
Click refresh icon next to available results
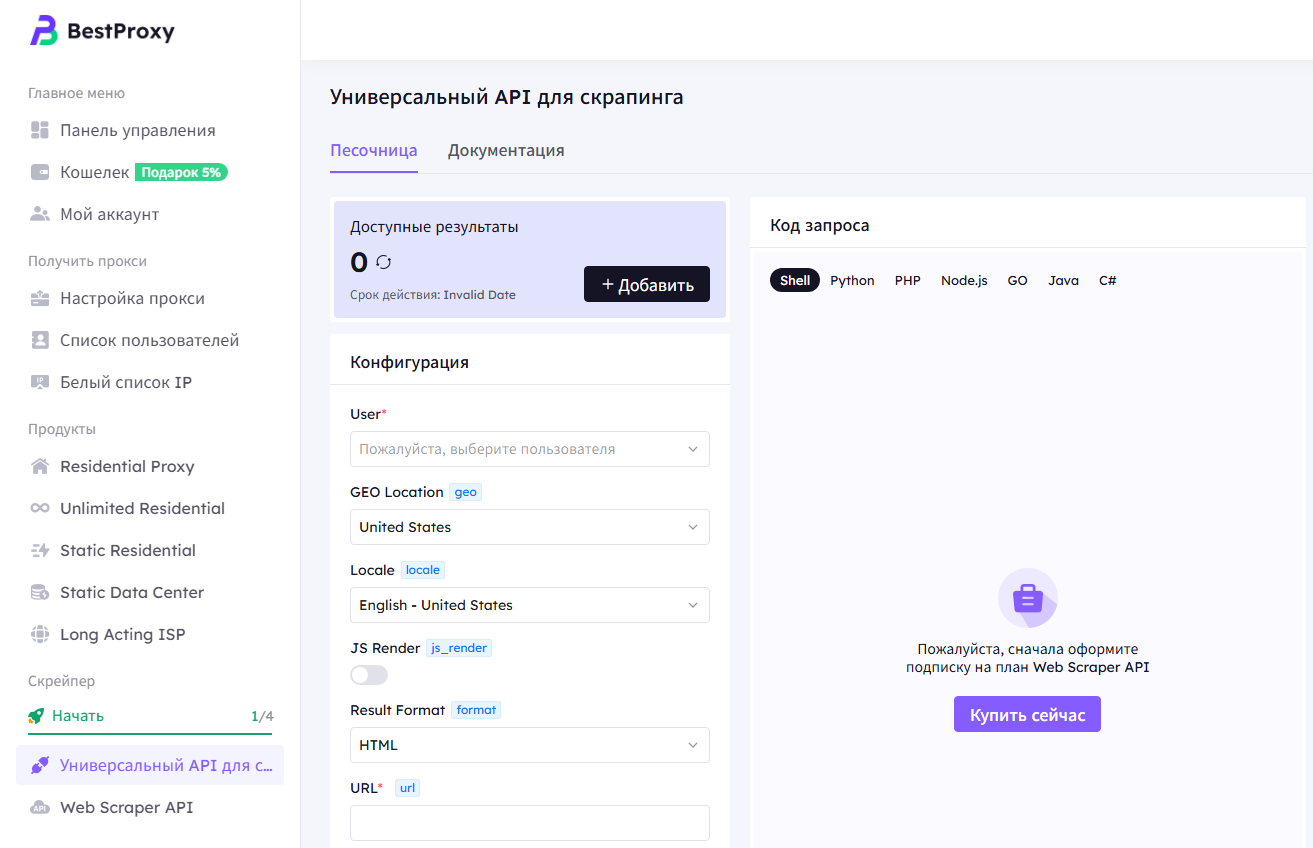pyautogui.click(x=383, y=262)
